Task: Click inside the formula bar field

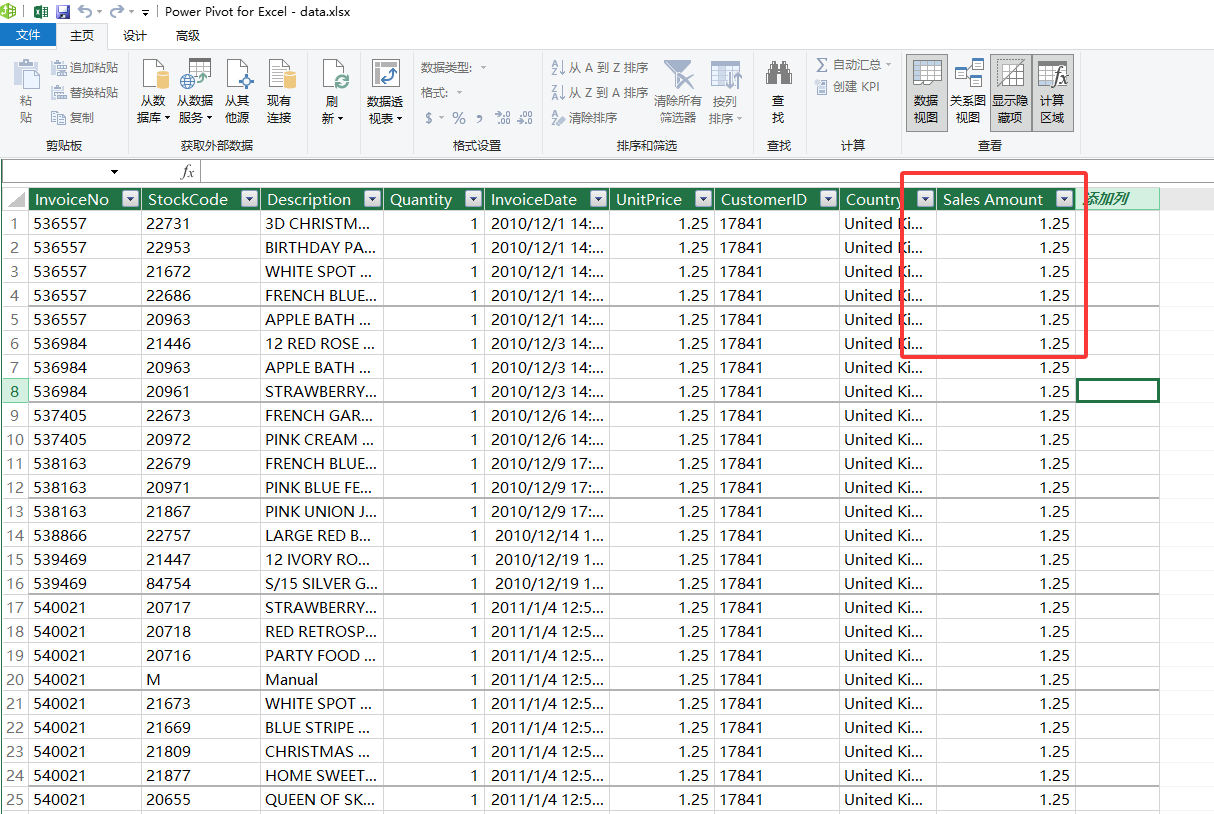Action: [705, 172]
